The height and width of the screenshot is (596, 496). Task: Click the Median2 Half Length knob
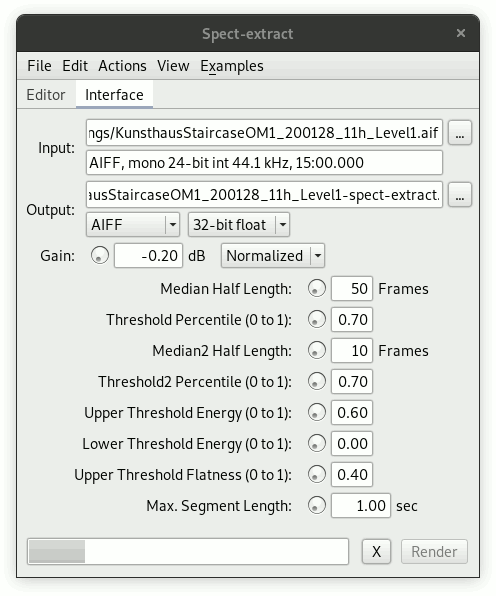[317, 350]
